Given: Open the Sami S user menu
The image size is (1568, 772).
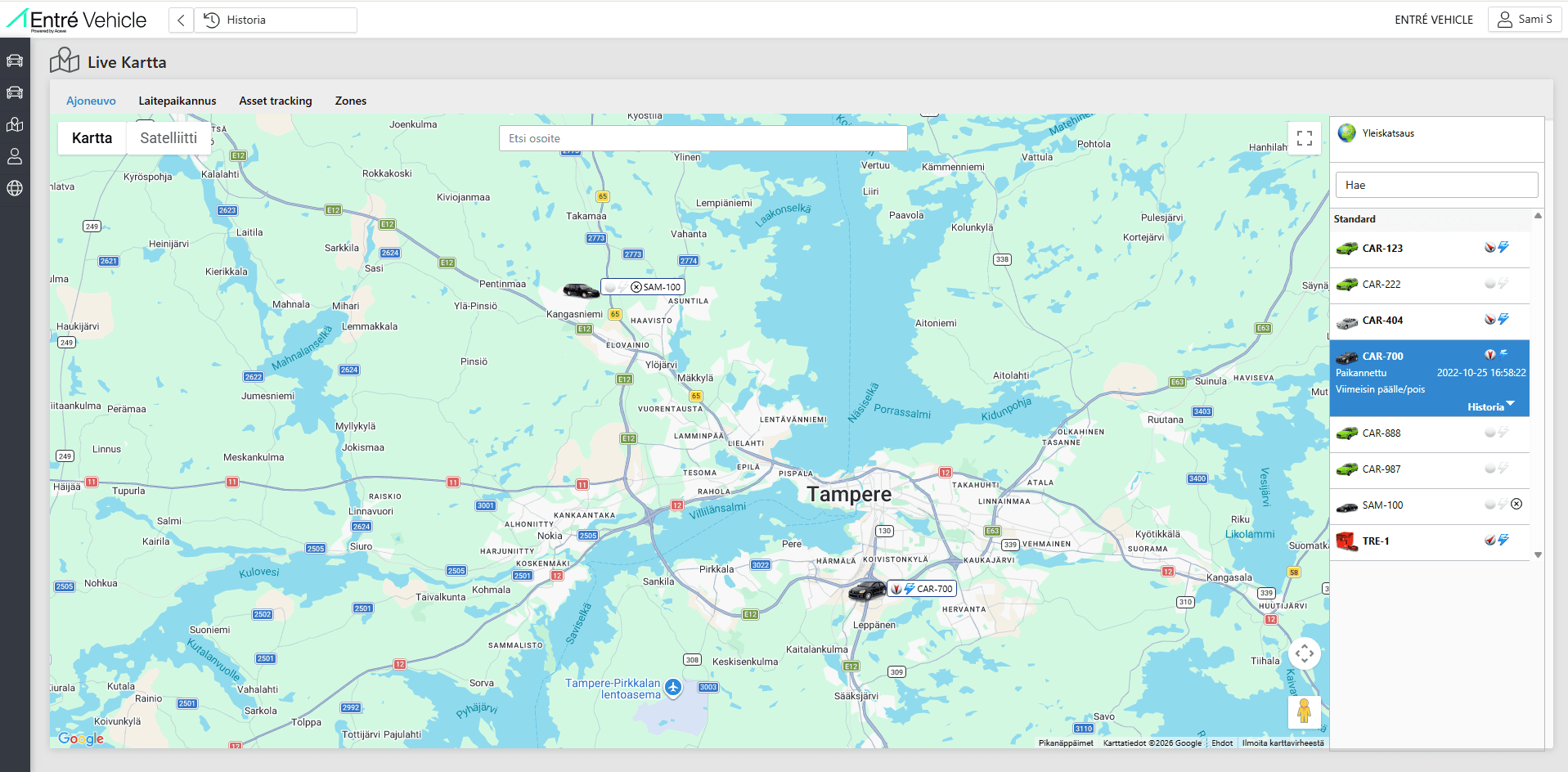Looking at the screenshot, I should (x=1525, y=20).
